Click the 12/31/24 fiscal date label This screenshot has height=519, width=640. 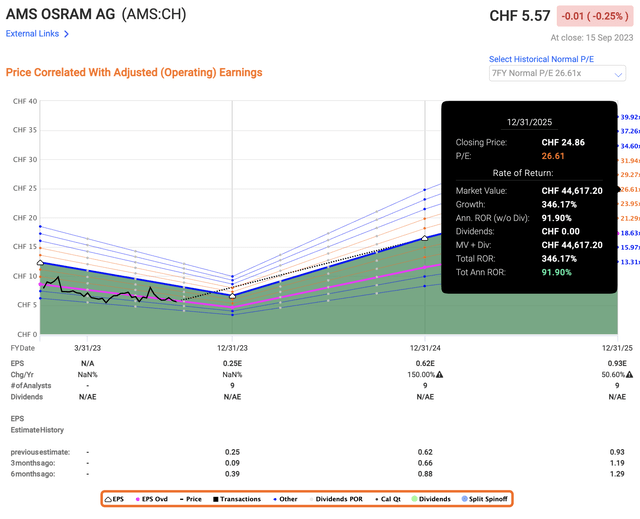click(425, 348)
